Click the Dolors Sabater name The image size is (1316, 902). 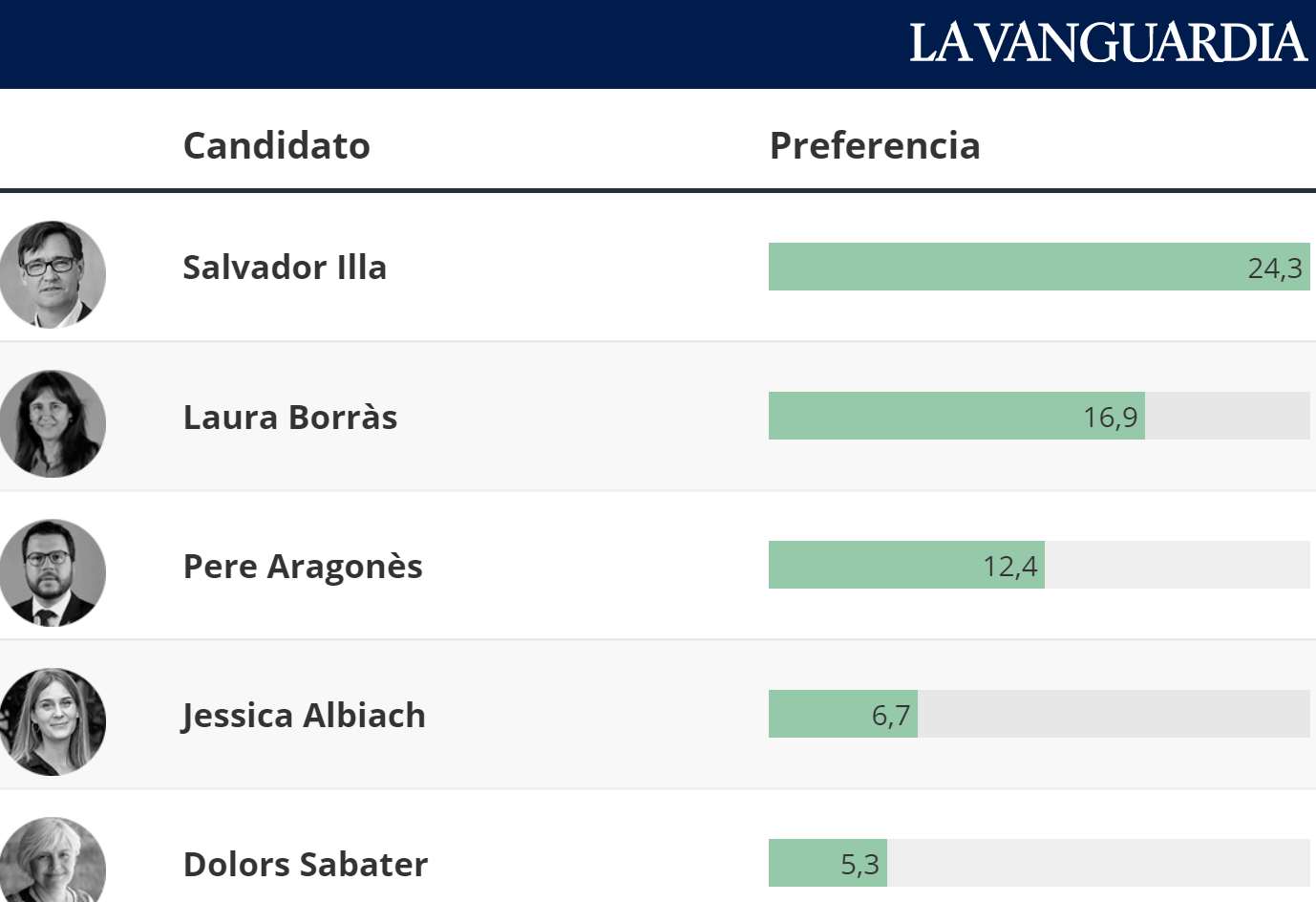point(305,865)
